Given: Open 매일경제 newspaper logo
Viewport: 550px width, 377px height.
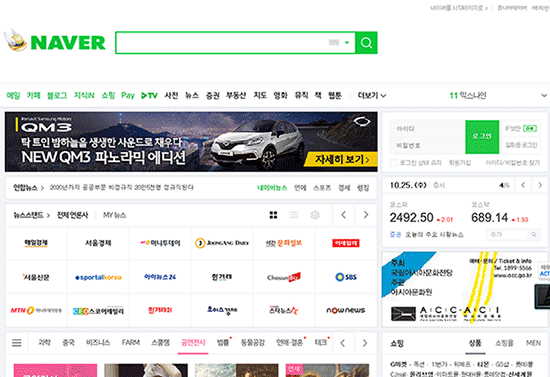Looking at the screenshot, I should tap(36, 243).
